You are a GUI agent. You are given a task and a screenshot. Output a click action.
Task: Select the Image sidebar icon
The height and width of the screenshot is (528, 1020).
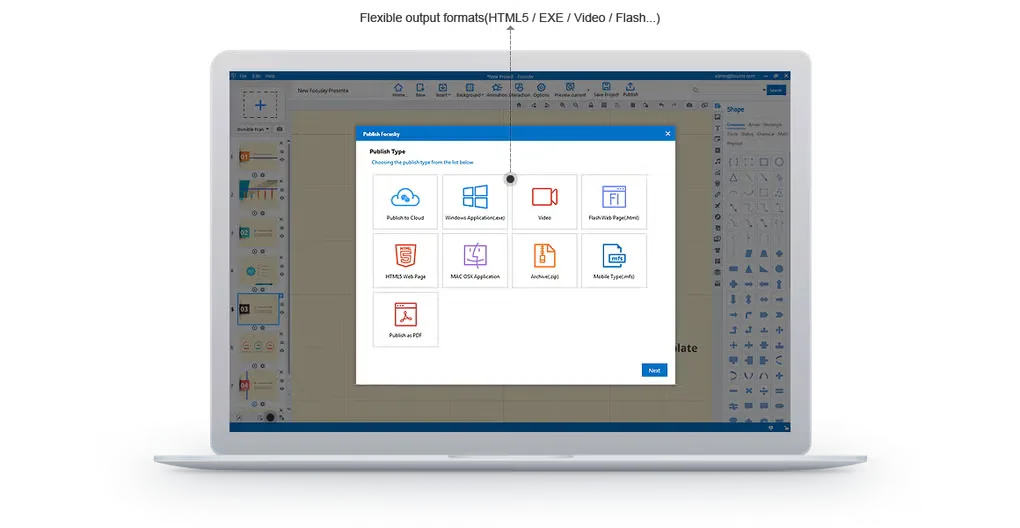[x=718, y=117]
